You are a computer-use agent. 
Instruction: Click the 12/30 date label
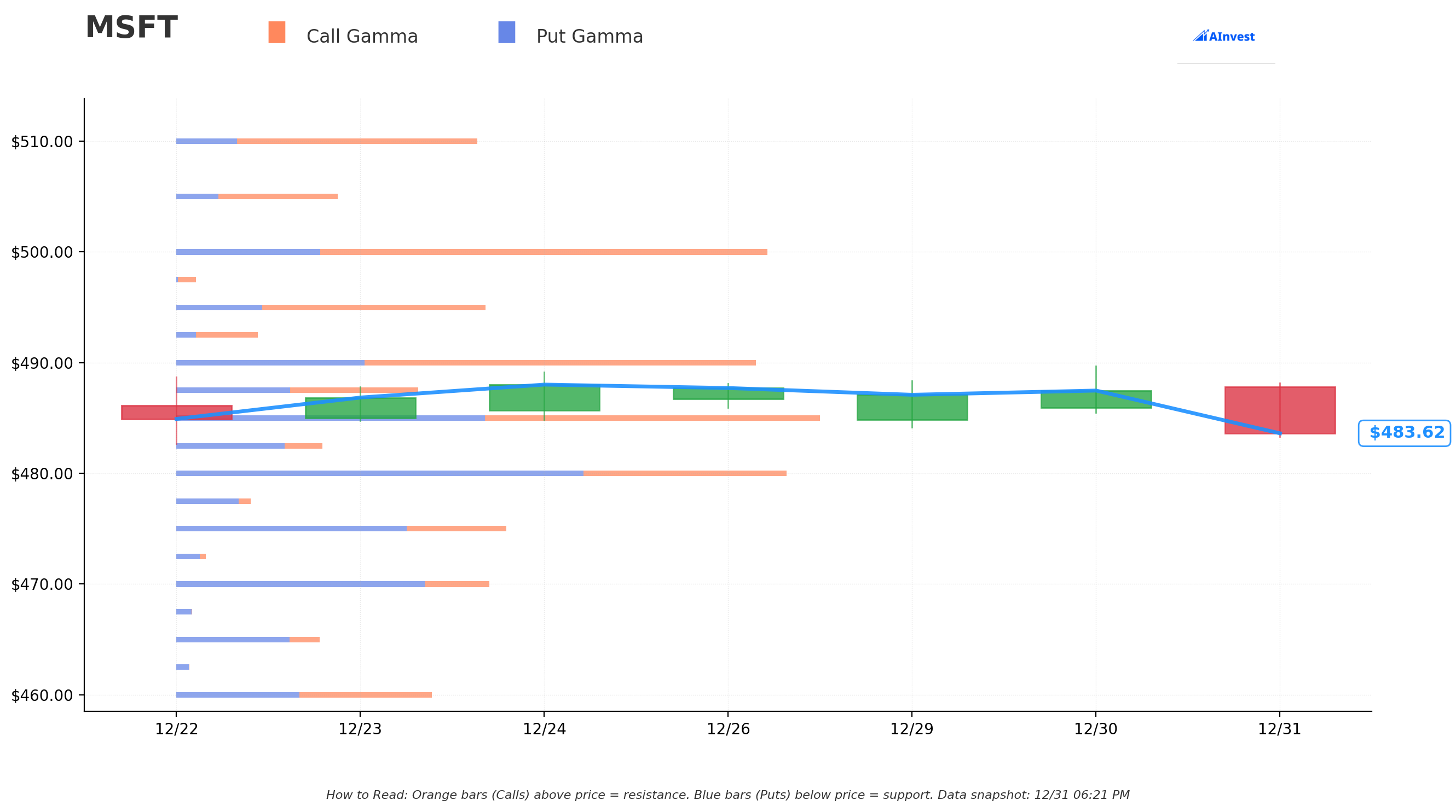click(1095, 729)
